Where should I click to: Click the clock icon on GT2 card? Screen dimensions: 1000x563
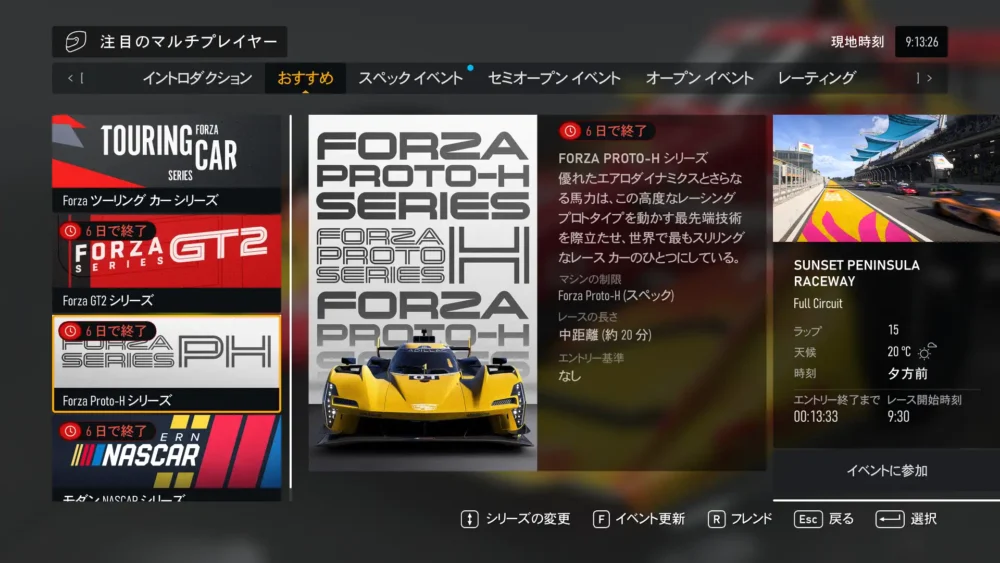pyautogui.click(x=70, y=231)
